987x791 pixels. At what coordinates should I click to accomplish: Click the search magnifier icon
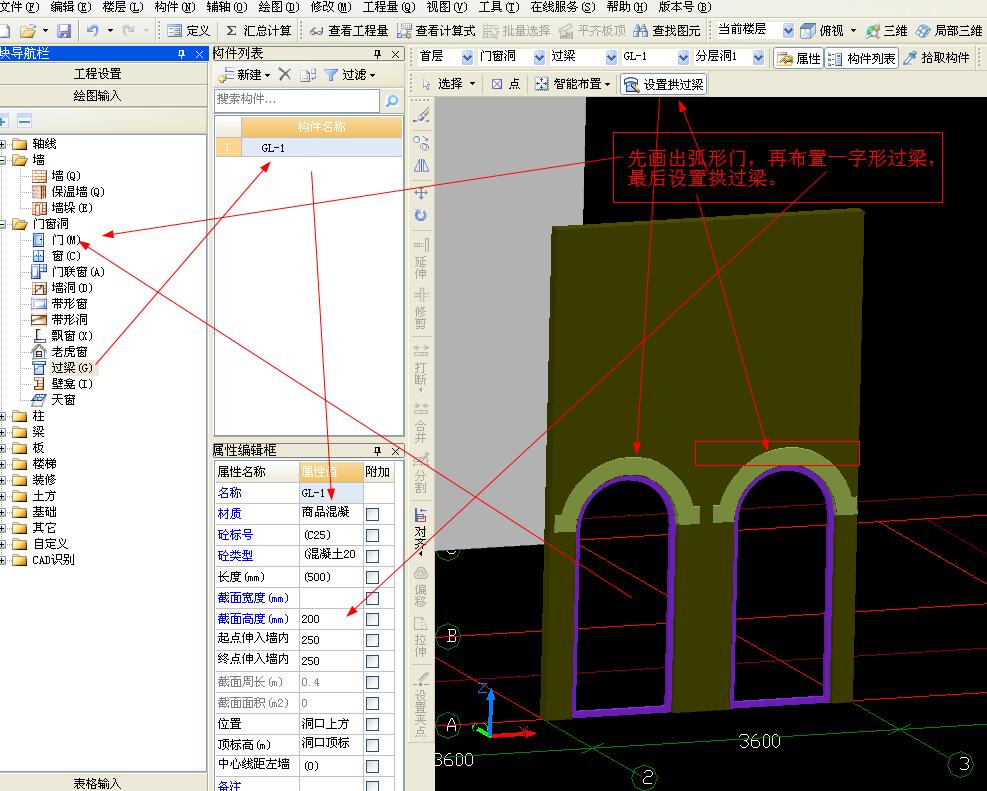(x=392, y=100)
